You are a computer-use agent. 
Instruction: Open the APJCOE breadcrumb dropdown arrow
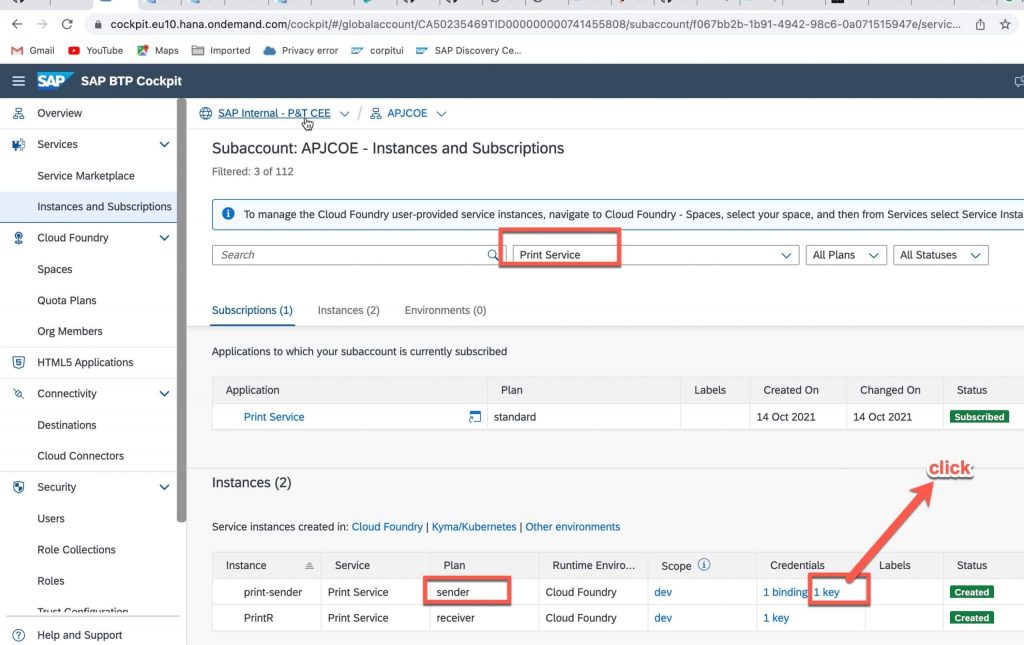point(441,114)
